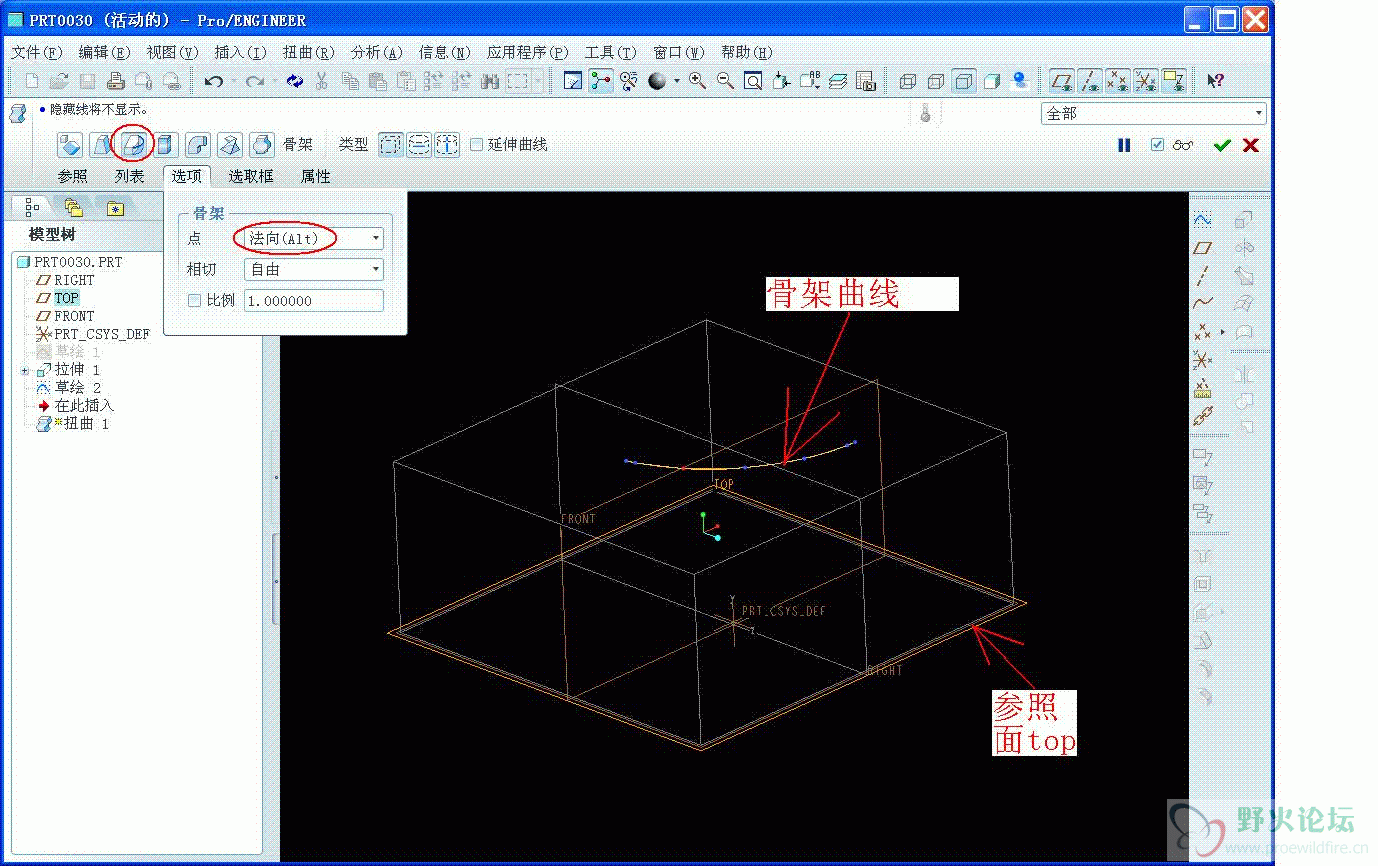Select the Stretch tool icon
Image resolution: width=1378 pixels, height=866 pixels.
tap(165, 145)
